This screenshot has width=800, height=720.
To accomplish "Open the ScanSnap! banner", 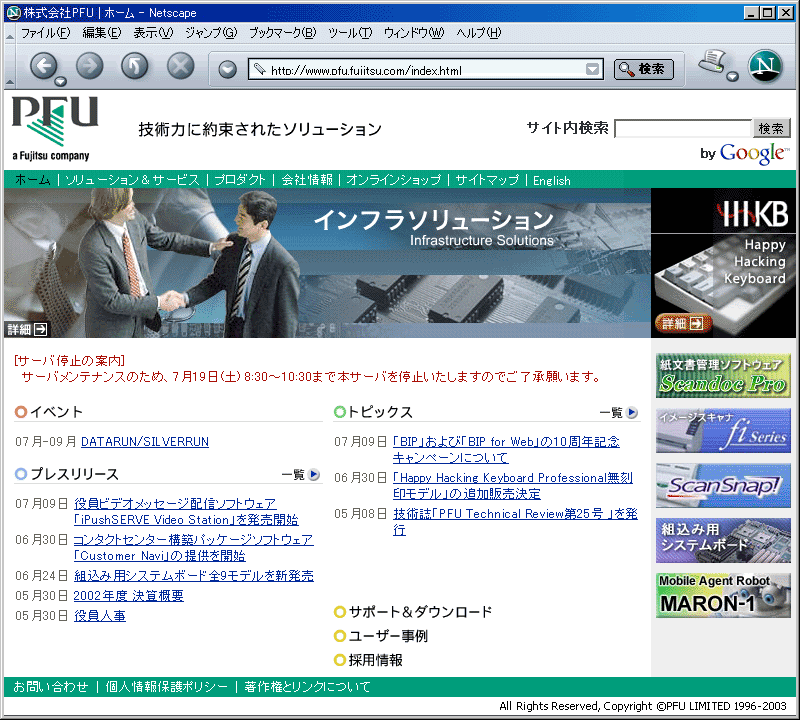I will coord(723,485).
